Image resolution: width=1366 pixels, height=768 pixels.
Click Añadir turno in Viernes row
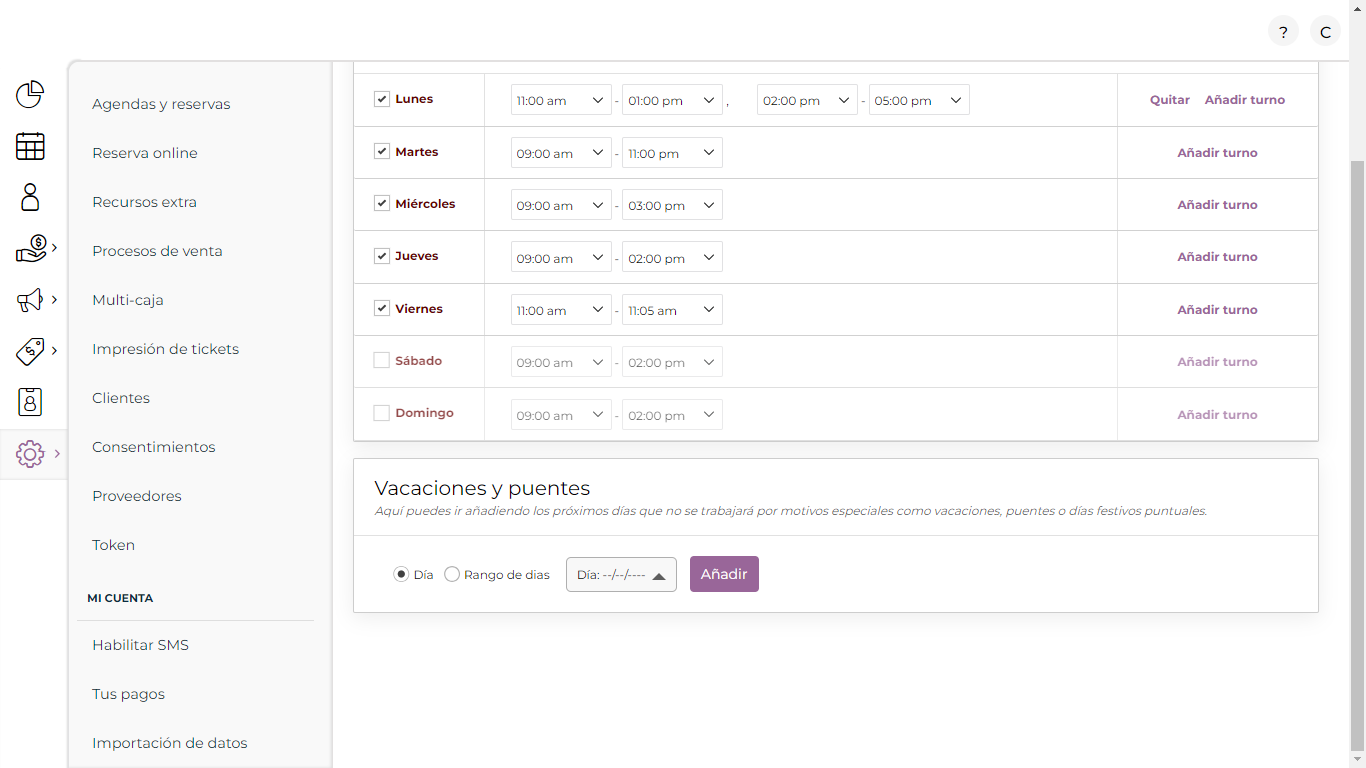1217,310
